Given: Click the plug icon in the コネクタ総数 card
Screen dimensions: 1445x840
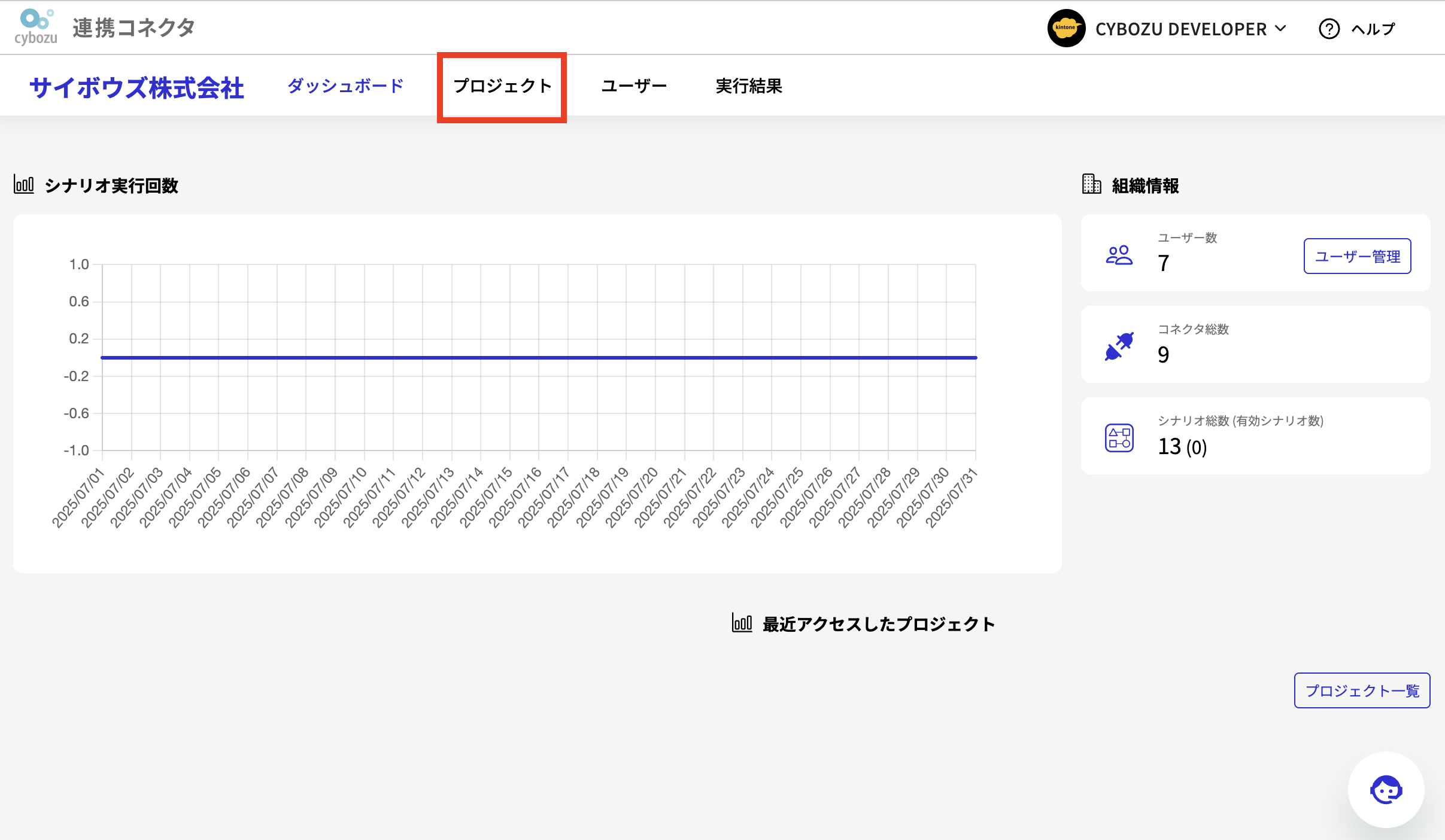Looking at the screenshot, I should (1119, 346).
